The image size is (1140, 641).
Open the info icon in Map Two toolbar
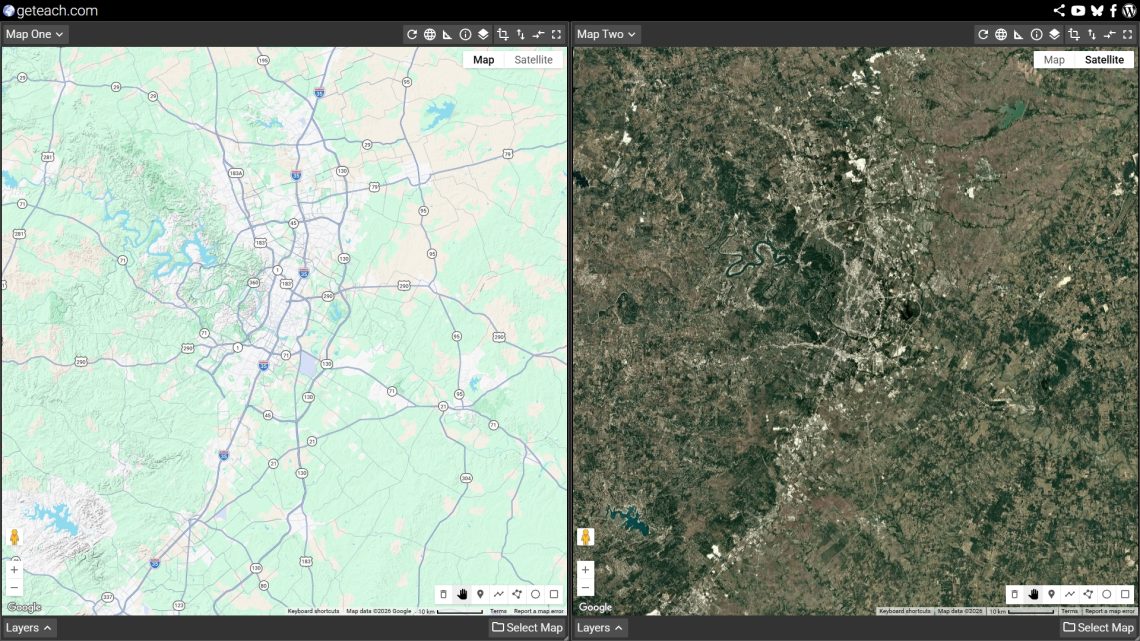click(x=1036, y=34)
